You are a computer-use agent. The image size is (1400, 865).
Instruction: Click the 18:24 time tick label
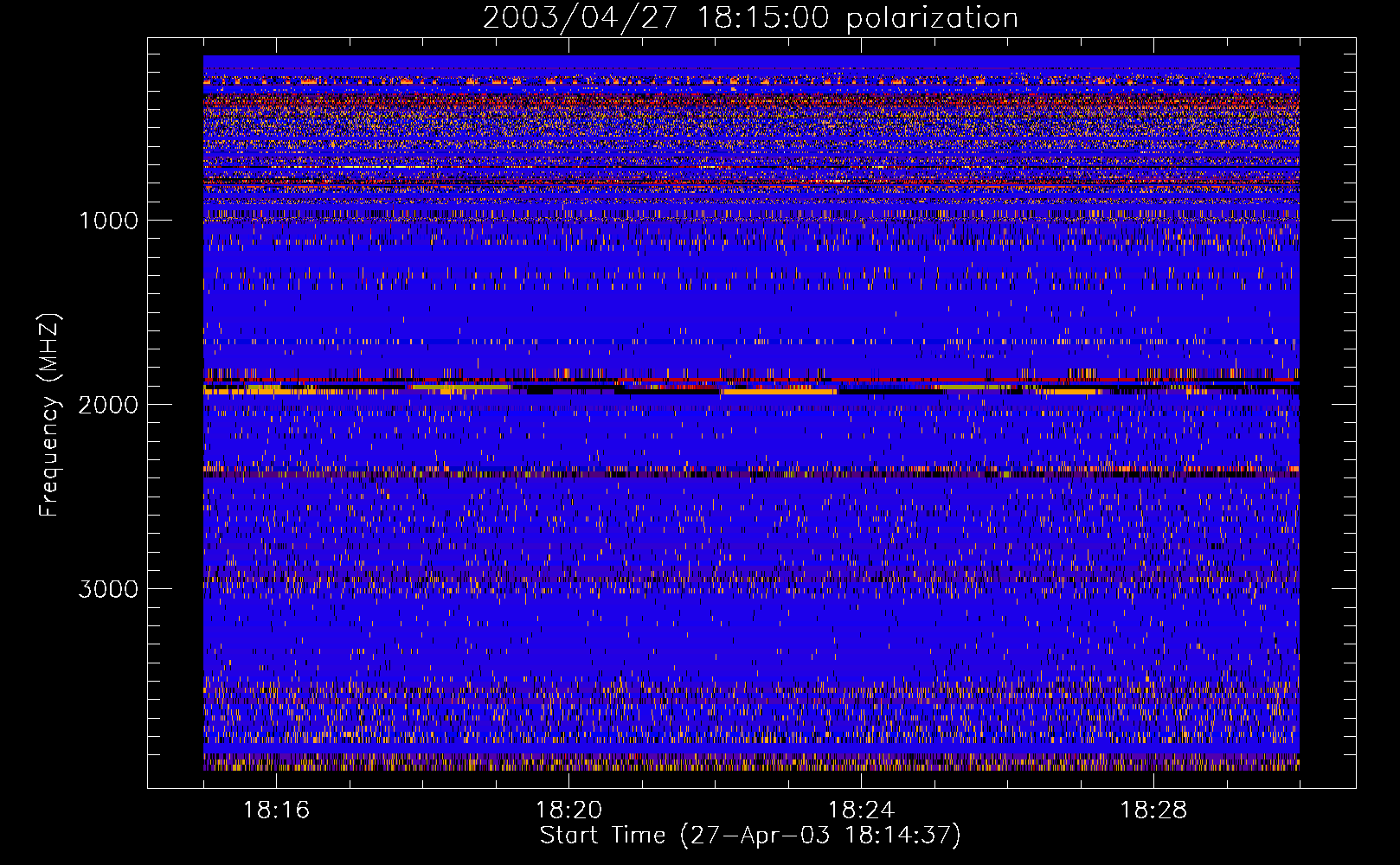coord(861,811)
